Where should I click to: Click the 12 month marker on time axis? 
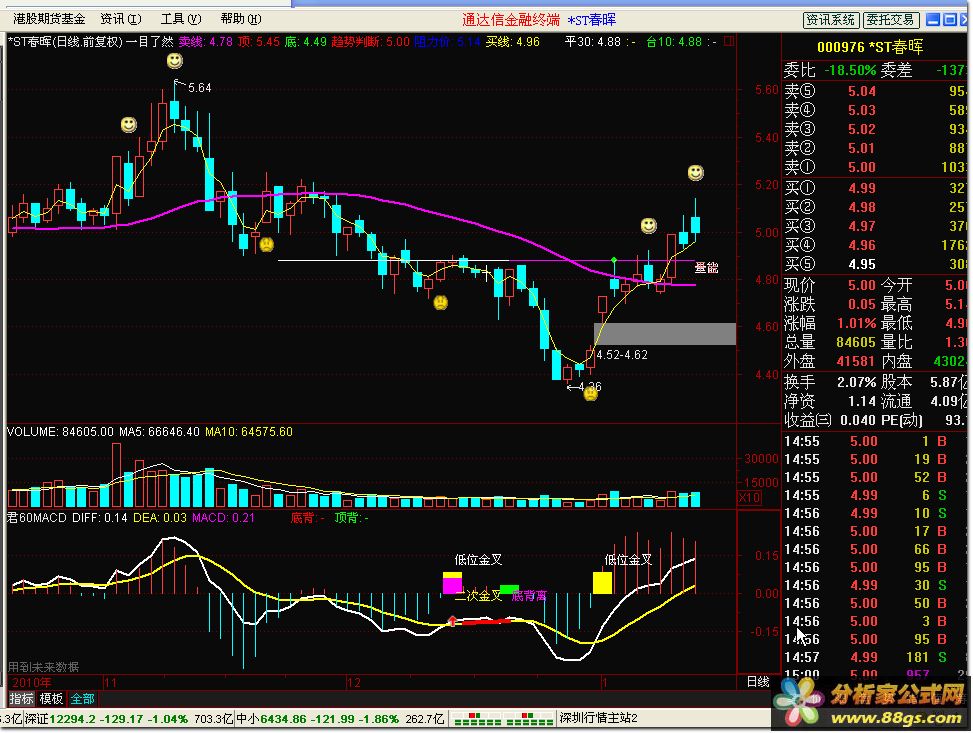354,683
